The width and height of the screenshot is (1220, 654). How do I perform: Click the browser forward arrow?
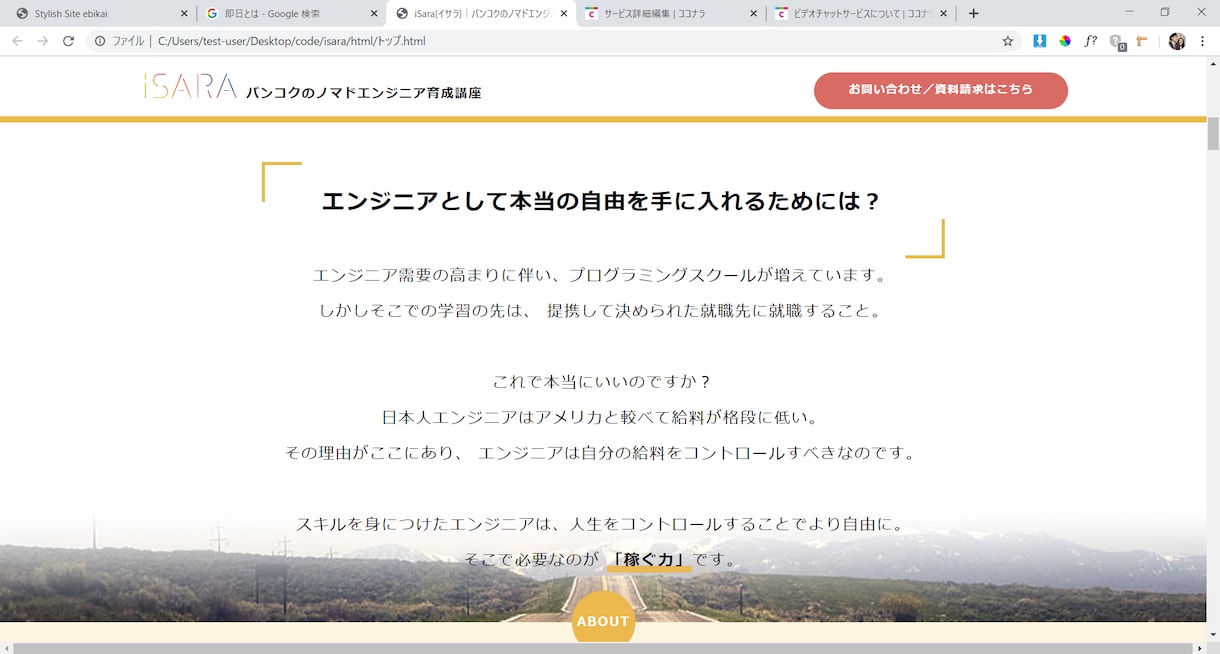pyautogui.click(x=42, y=41)
